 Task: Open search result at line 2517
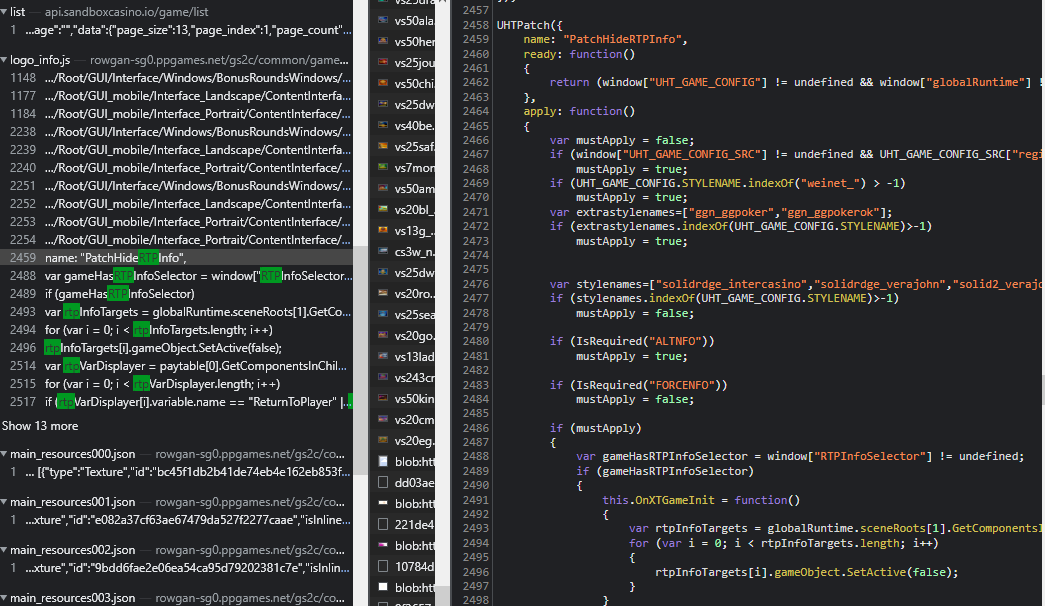click(180, 402)
